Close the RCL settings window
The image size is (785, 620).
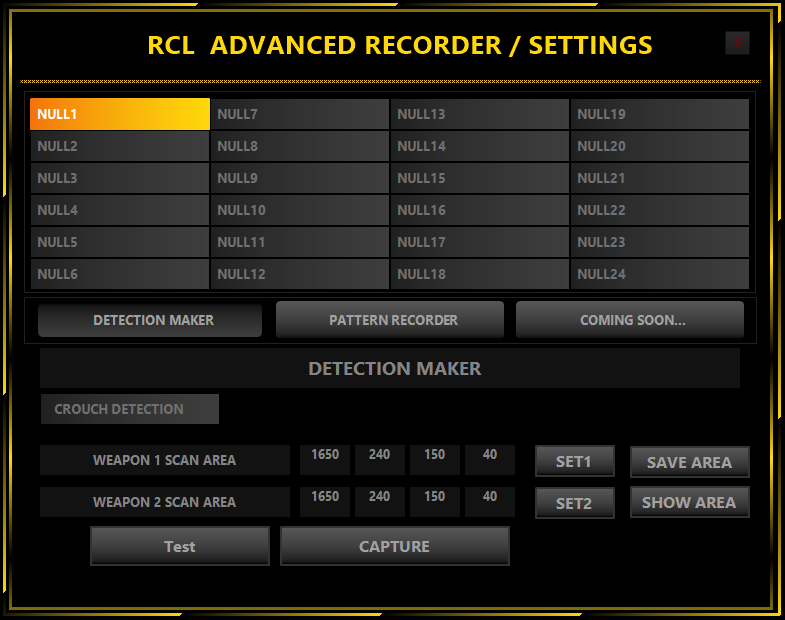click(x=737, y=42)
